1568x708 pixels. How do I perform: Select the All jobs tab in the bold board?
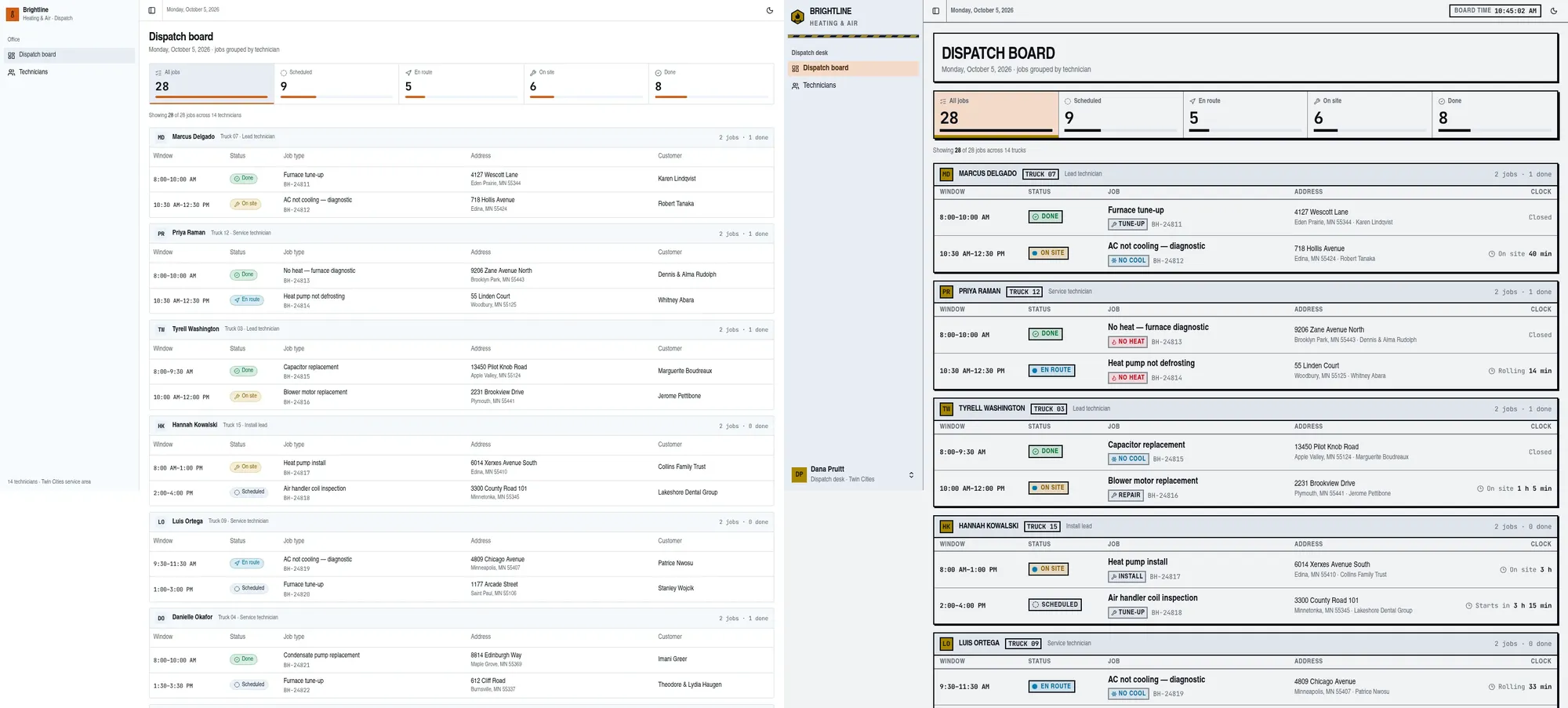[x=996, y=114]
